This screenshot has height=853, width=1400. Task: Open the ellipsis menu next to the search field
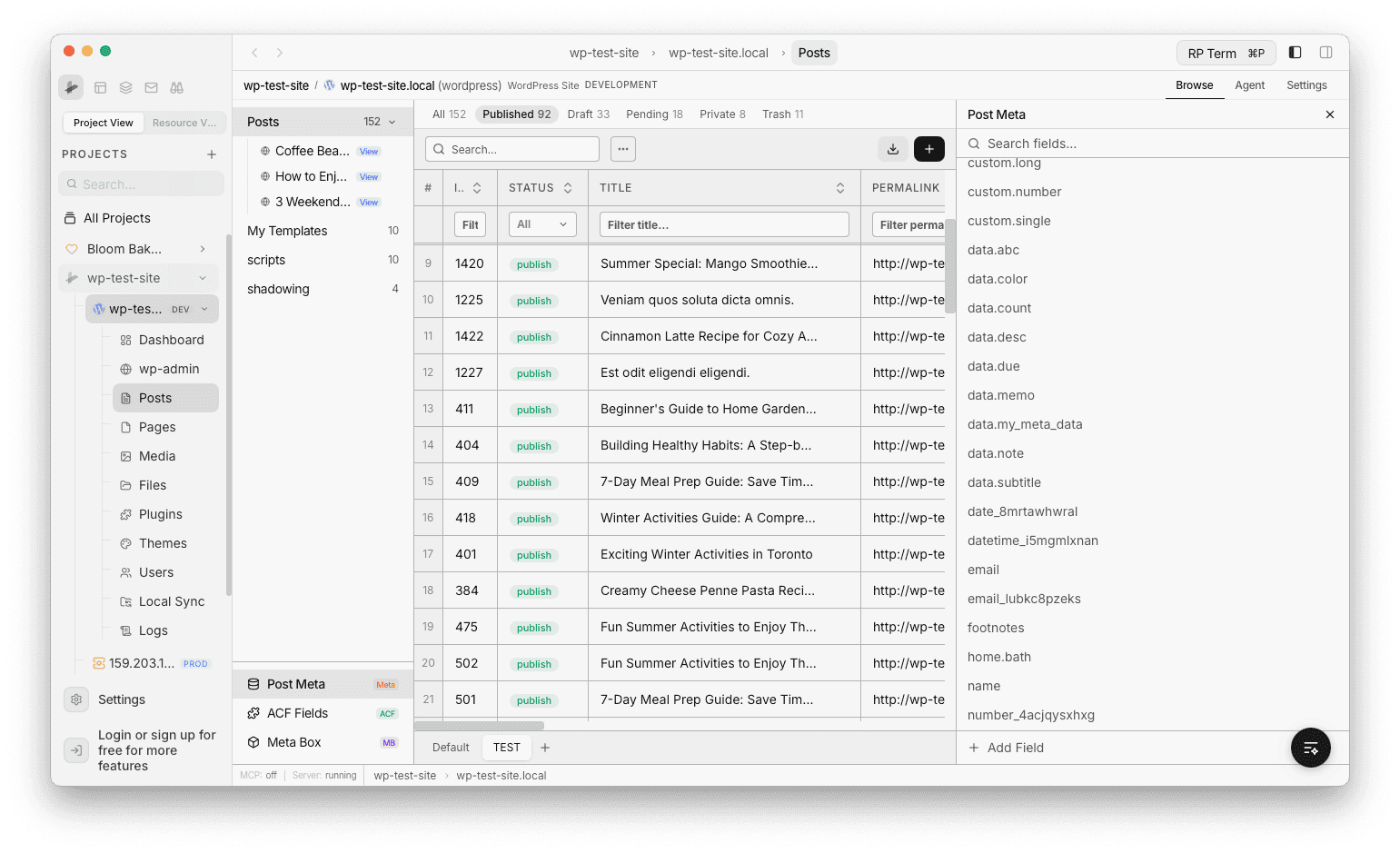(x=622, y=149)
